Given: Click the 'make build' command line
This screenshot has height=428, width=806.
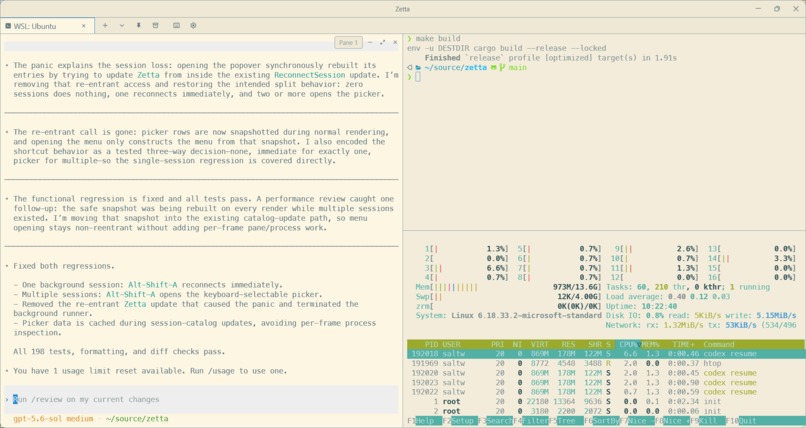Looking at the screenshot, I should click(438, 39).
